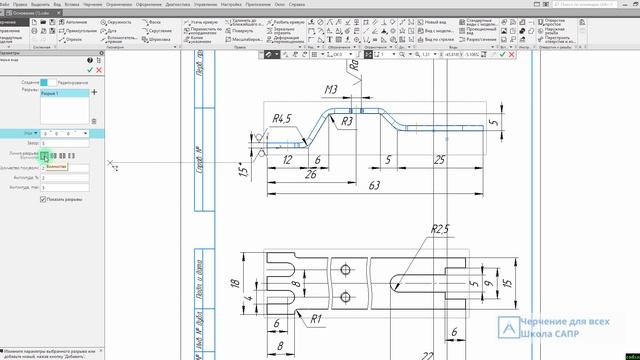Insert Стандартные виды с модели

pyautogui.click(x=478, y=22)
